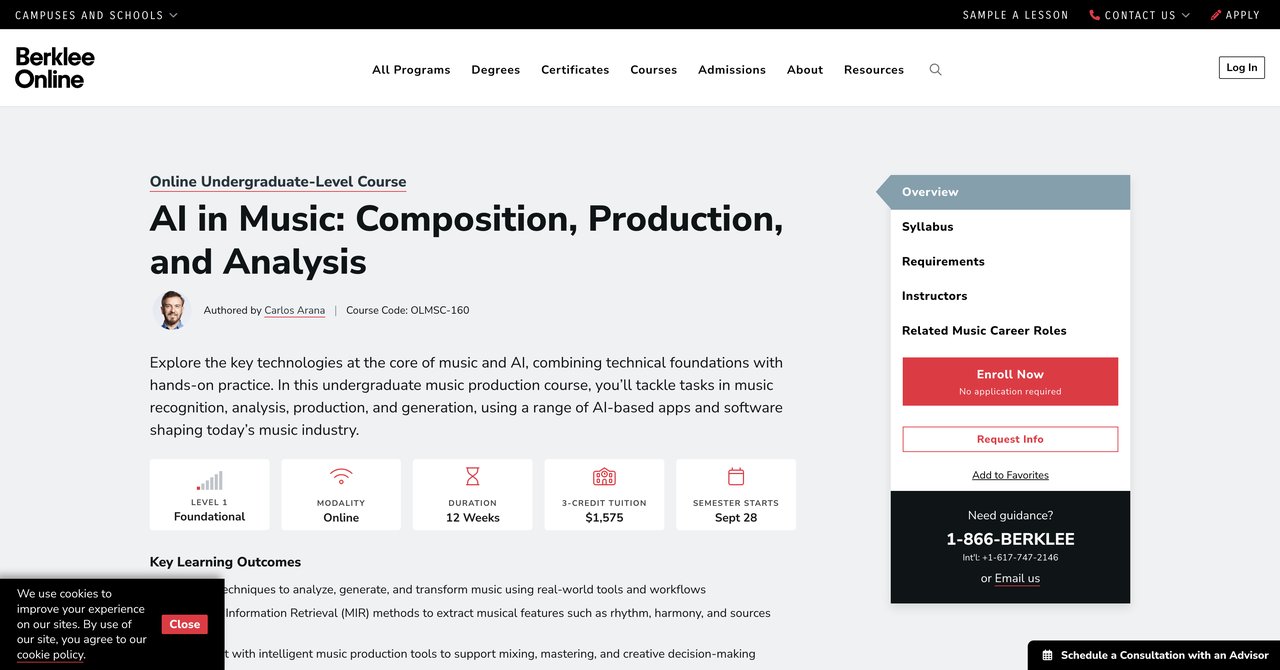Click the 12 Weeks duration value

pos(473,518)
